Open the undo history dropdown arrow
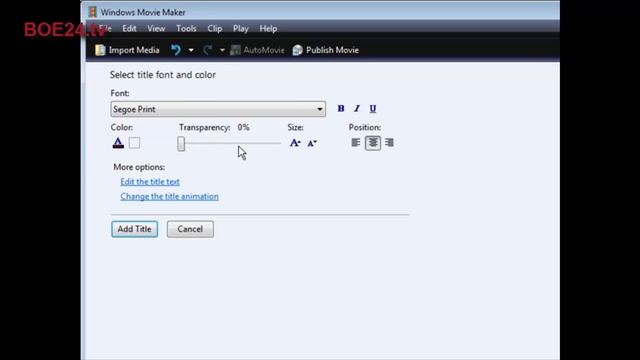 pos(191,50)
